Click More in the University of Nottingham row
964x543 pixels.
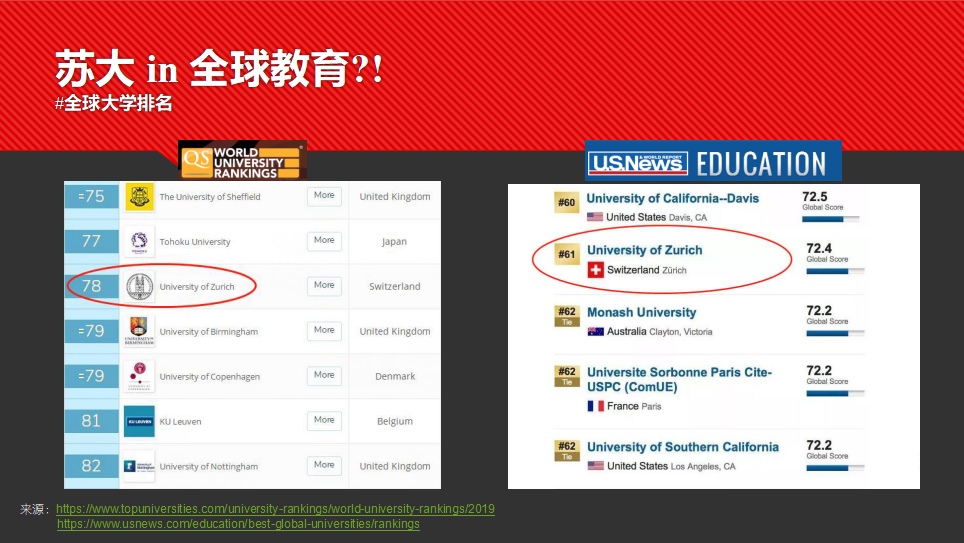coord(324,465)
